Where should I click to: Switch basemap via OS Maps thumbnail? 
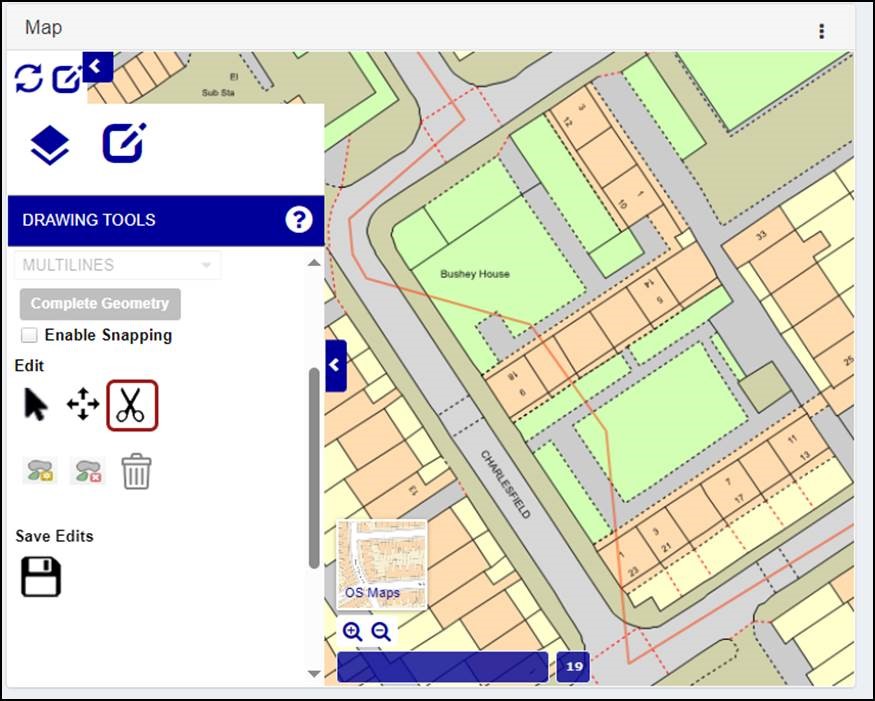382,565
